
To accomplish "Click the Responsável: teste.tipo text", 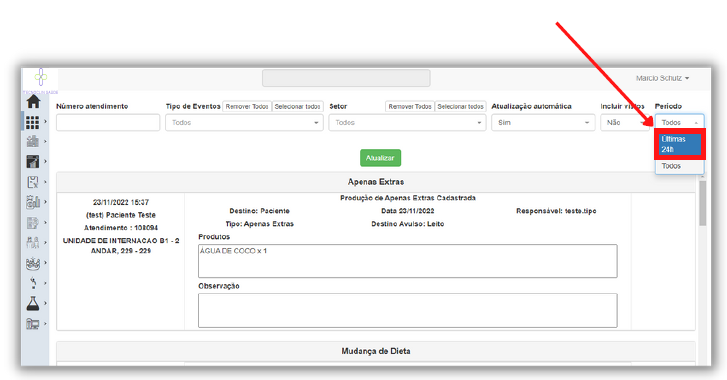I will click(556, 211).
